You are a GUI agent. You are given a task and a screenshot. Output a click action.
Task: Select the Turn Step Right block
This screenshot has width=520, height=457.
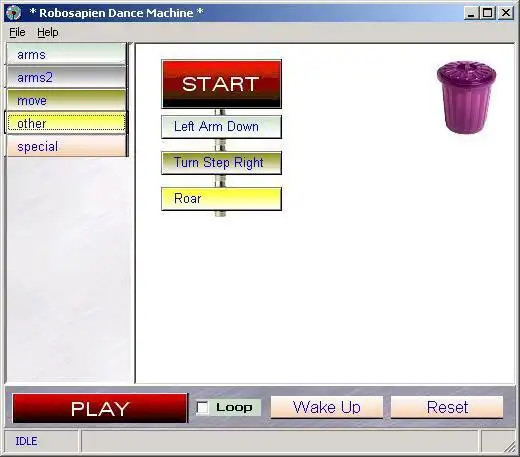point(221,163)
